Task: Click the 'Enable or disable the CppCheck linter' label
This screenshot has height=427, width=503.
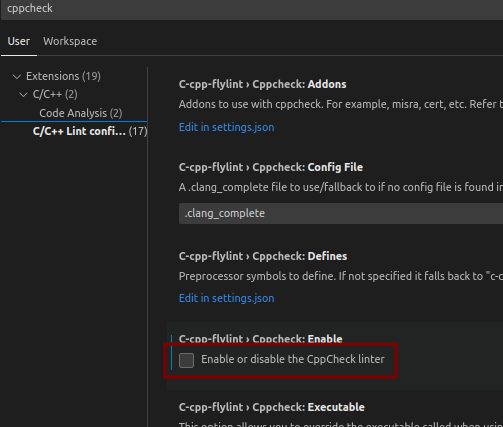Action: [x=293, y=359]
